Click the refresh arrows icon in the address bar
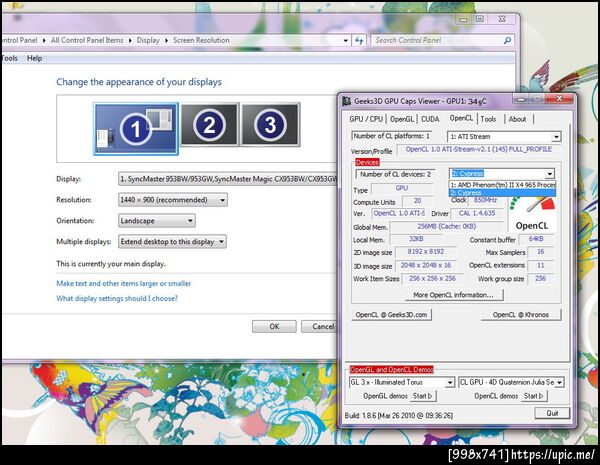This screenshot has width=600, height=465. point(359,40)
